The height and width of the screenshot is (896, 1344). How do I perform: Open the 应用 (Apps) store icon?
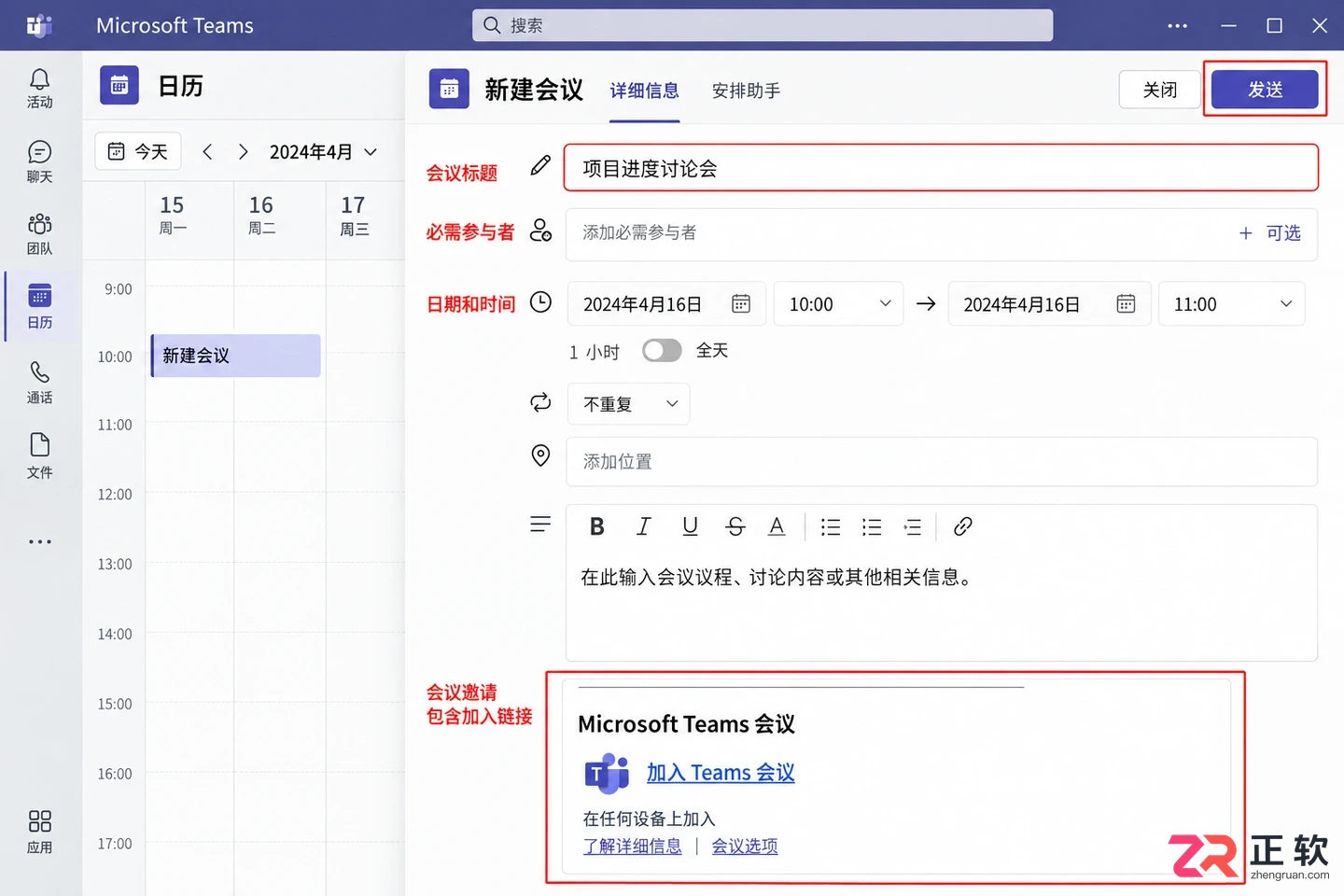(x=39, y=832)
